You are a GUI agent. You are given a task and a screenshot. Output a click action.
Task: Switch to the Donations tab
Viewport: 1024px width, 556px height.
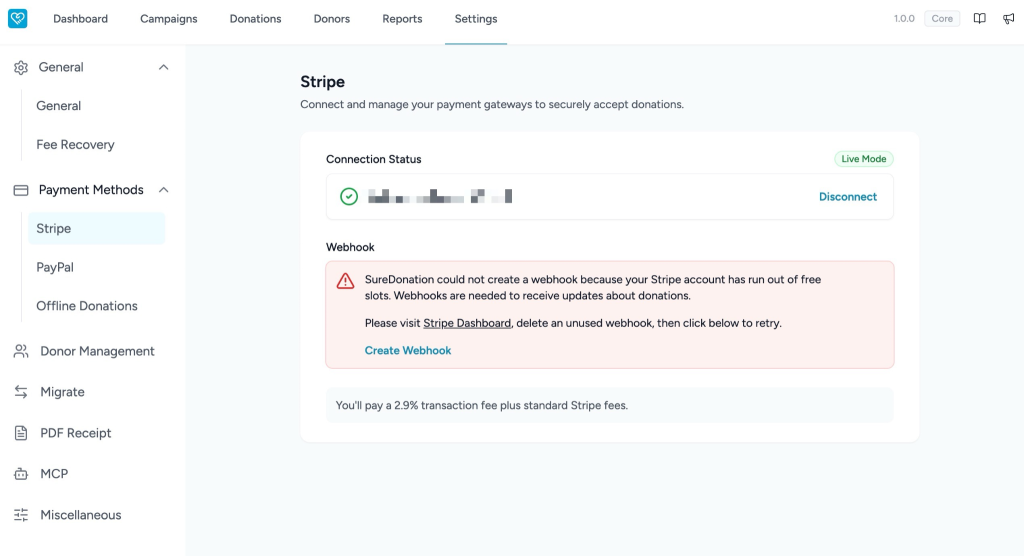point(255,19)
